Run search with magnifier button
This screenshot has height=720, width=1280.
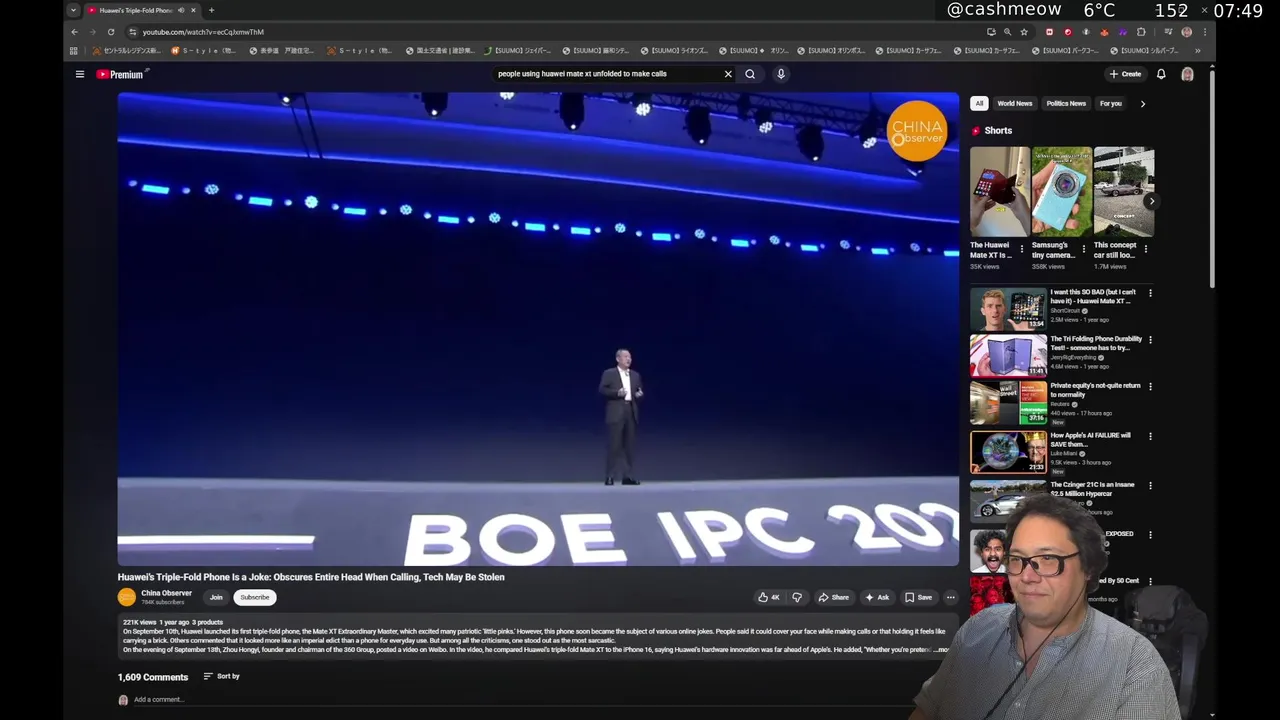750,74
